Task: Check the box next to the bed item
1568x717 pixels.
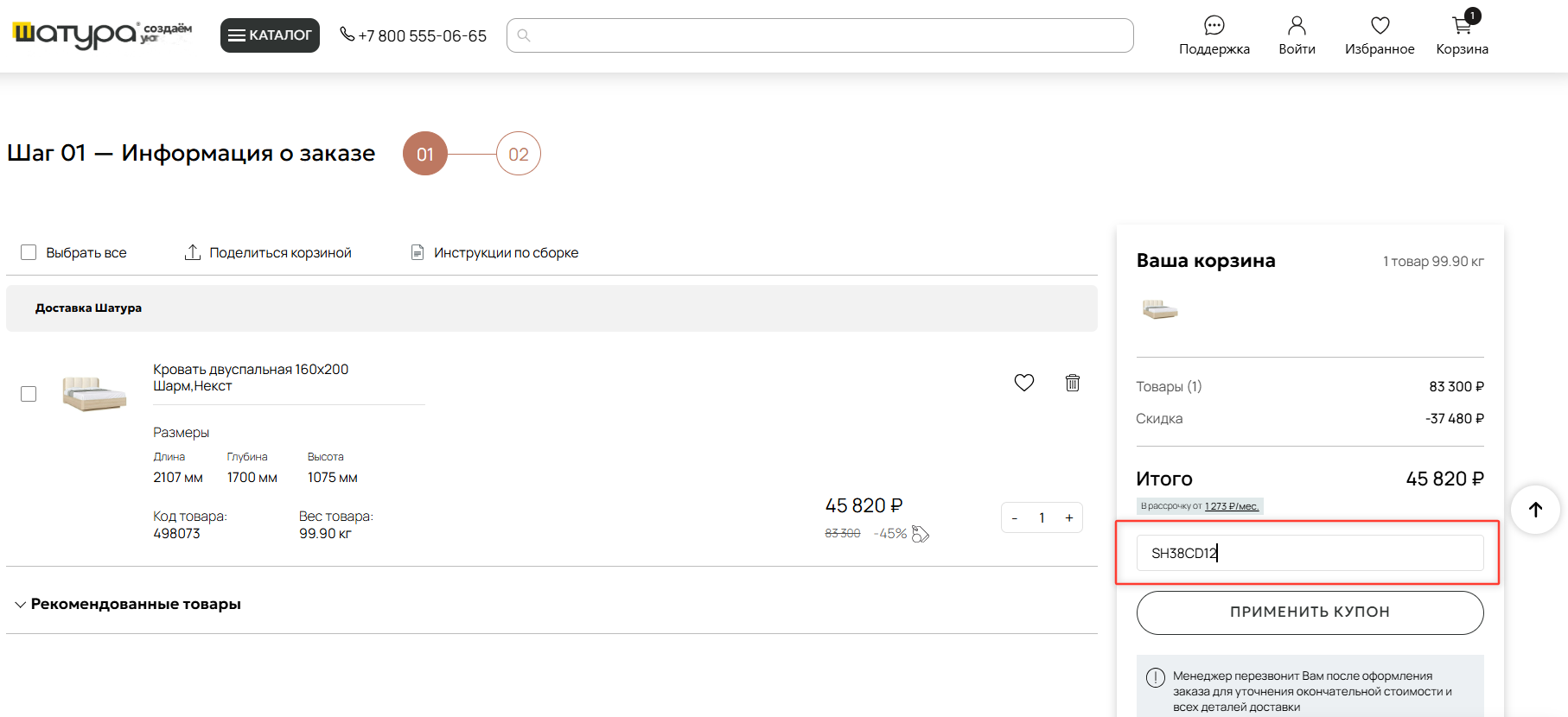Action: (29, 394)
